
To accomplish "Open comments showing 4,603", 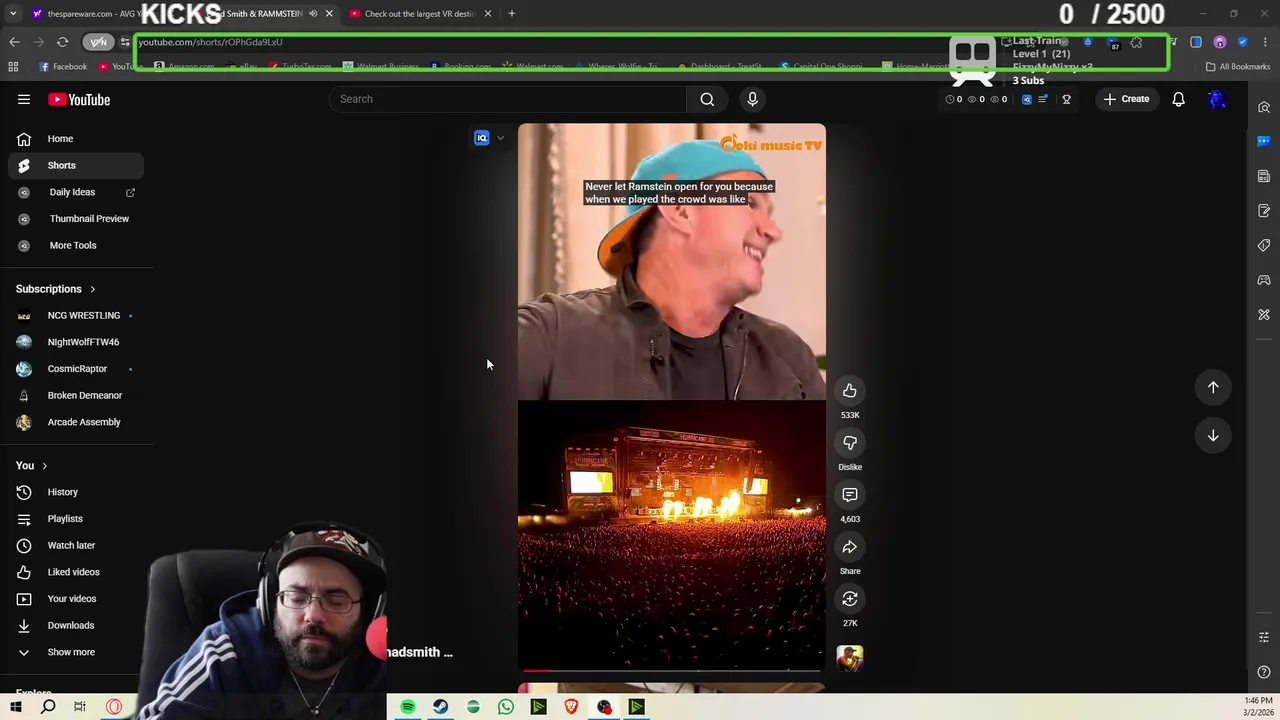I will tap(850, 495).
